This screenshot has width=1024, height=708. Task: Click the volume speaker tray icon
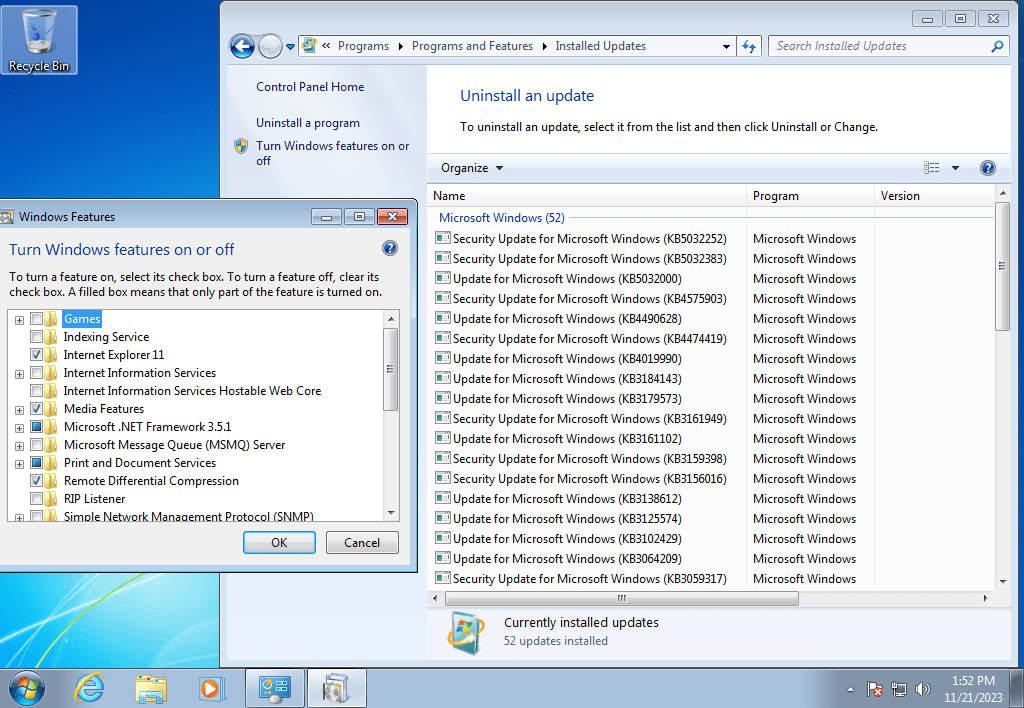point(923,689)
